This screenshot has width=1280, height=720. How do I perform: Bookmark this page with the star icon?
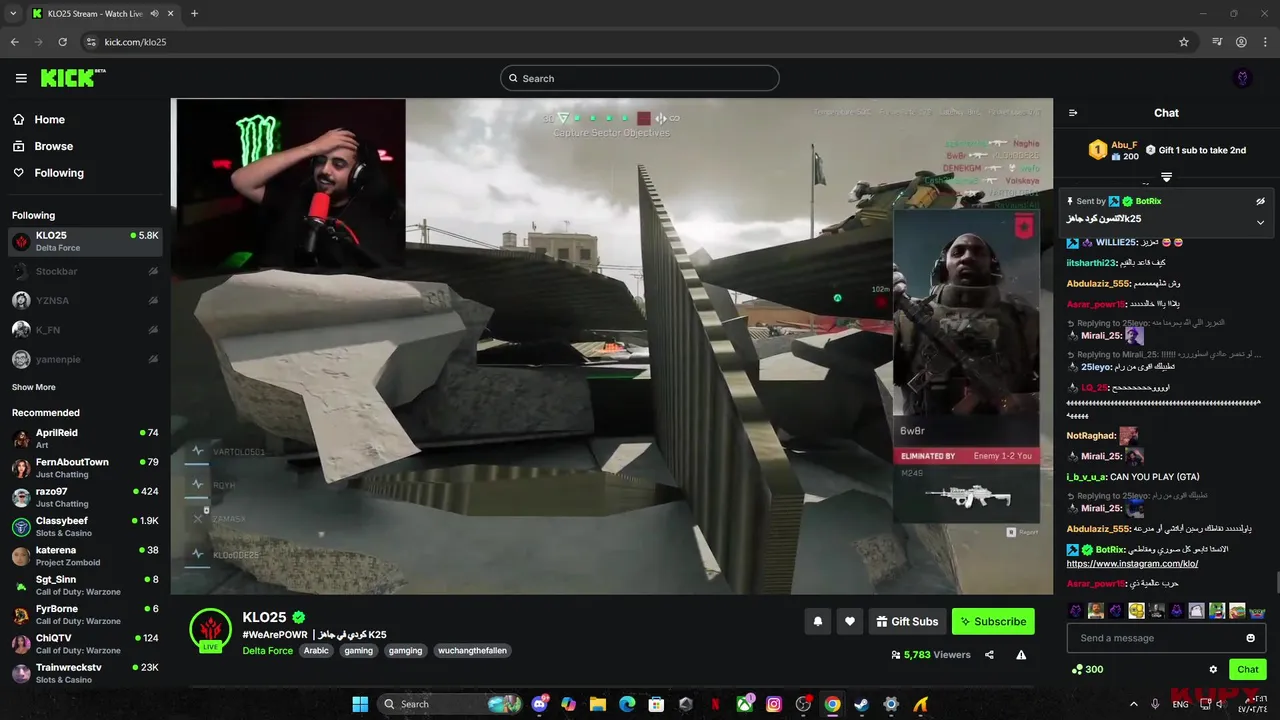1184,42
